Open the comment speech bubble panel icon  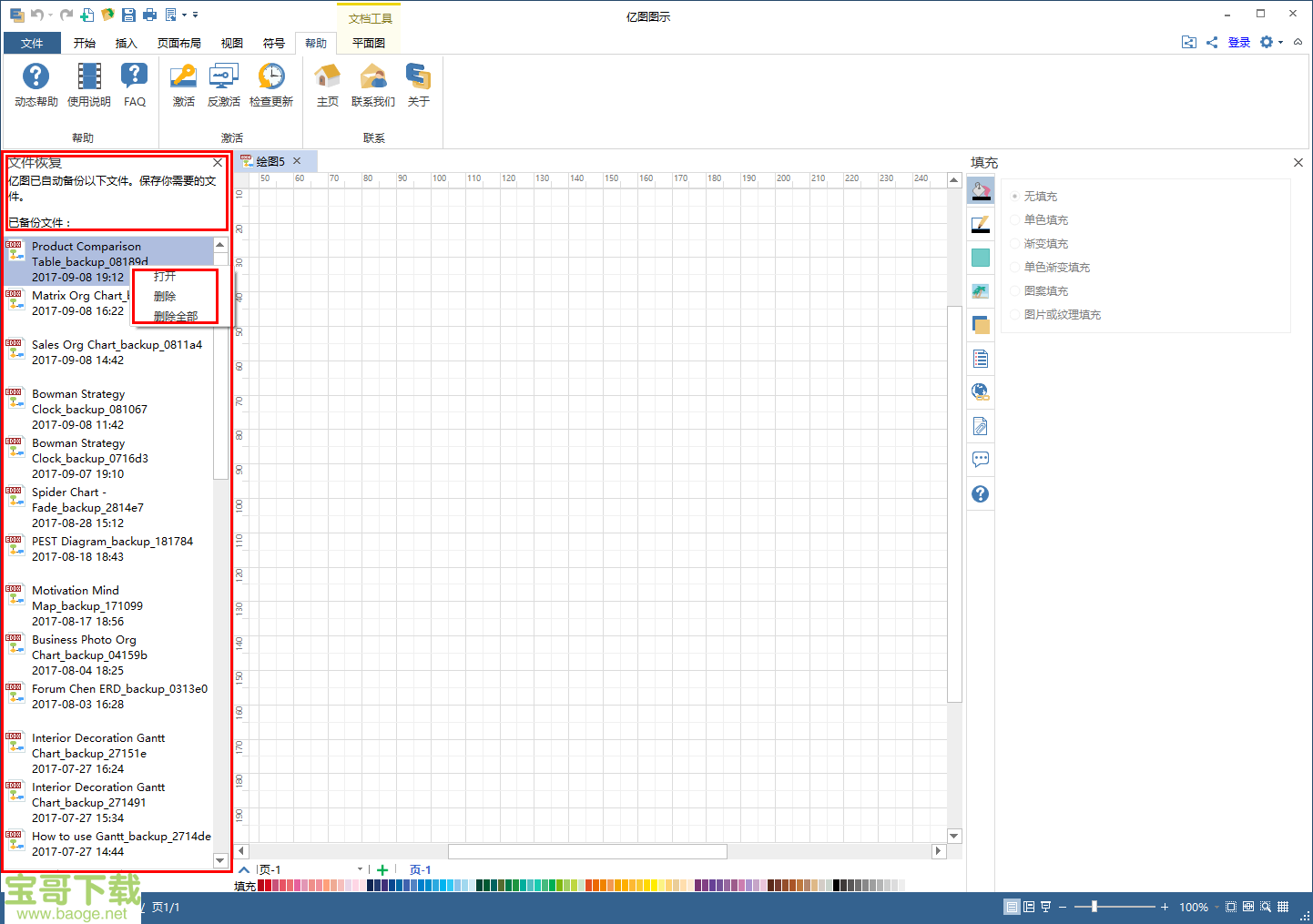pos(981,460)
